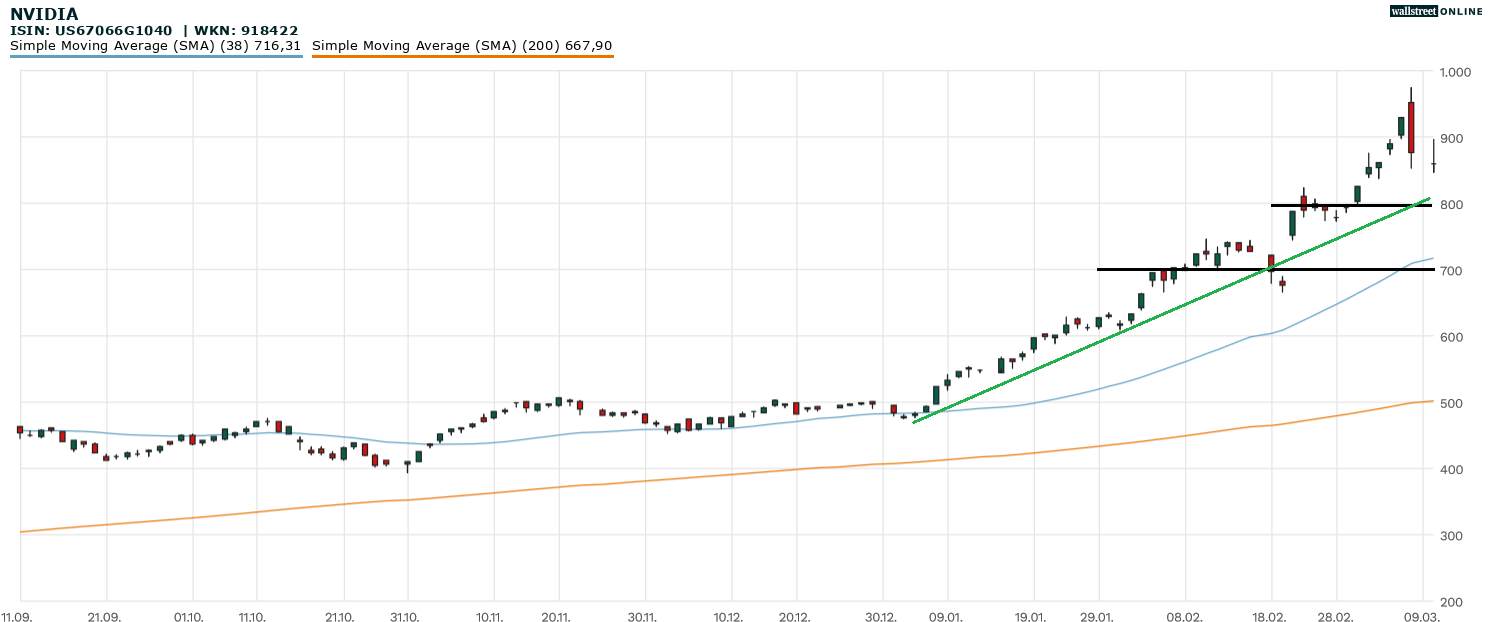Click the 10.11. date label

coord(492,617)
